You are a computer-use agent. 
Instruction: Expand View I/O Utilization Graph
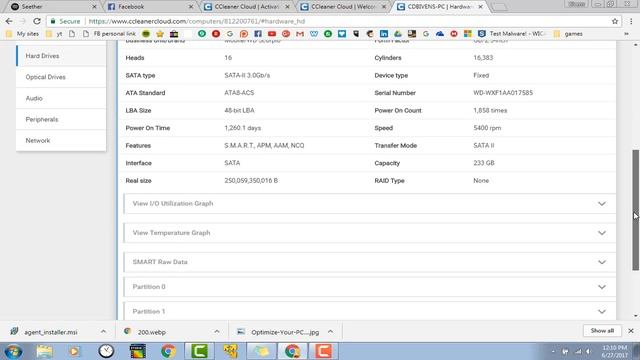tap(369, 203)
